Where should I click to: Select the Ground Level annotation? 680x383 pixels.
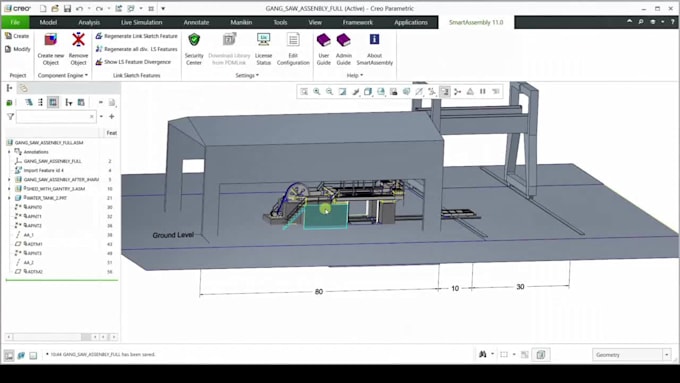tap(173, 235)
